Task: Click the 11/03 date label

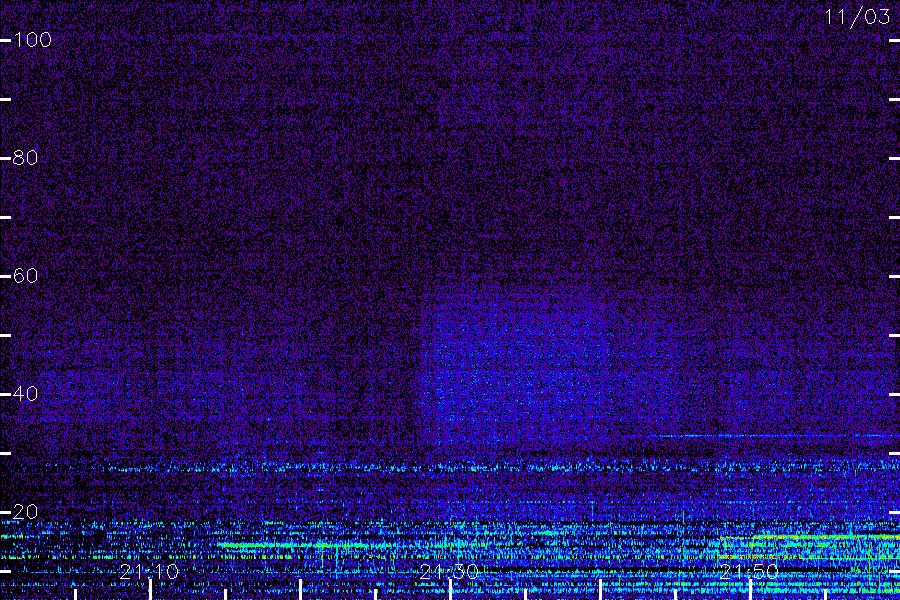Action: coord(857,17)
